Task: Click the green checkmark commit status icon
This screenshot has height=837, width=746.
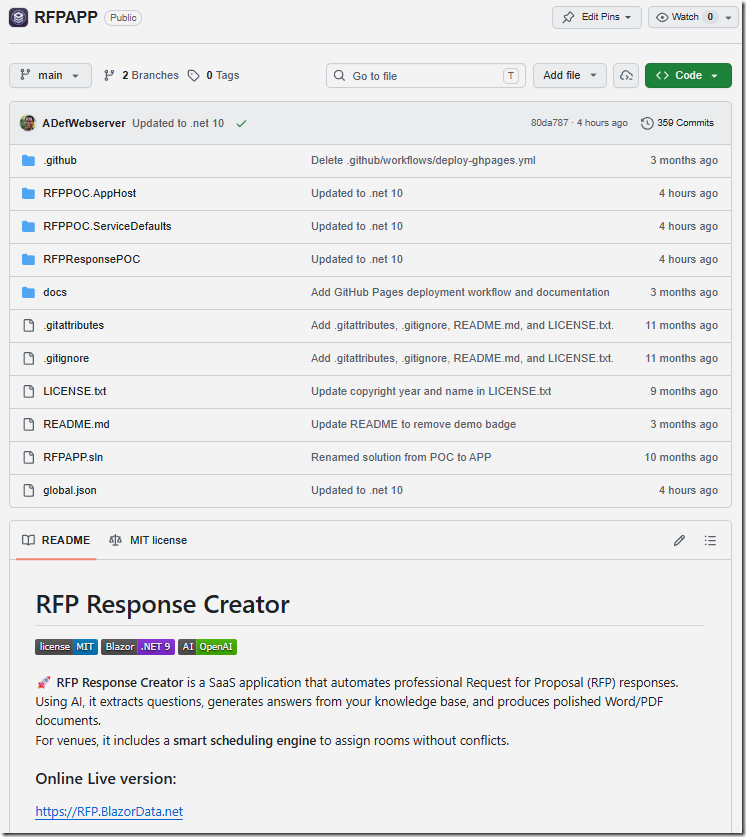Action: pos(241,123)
